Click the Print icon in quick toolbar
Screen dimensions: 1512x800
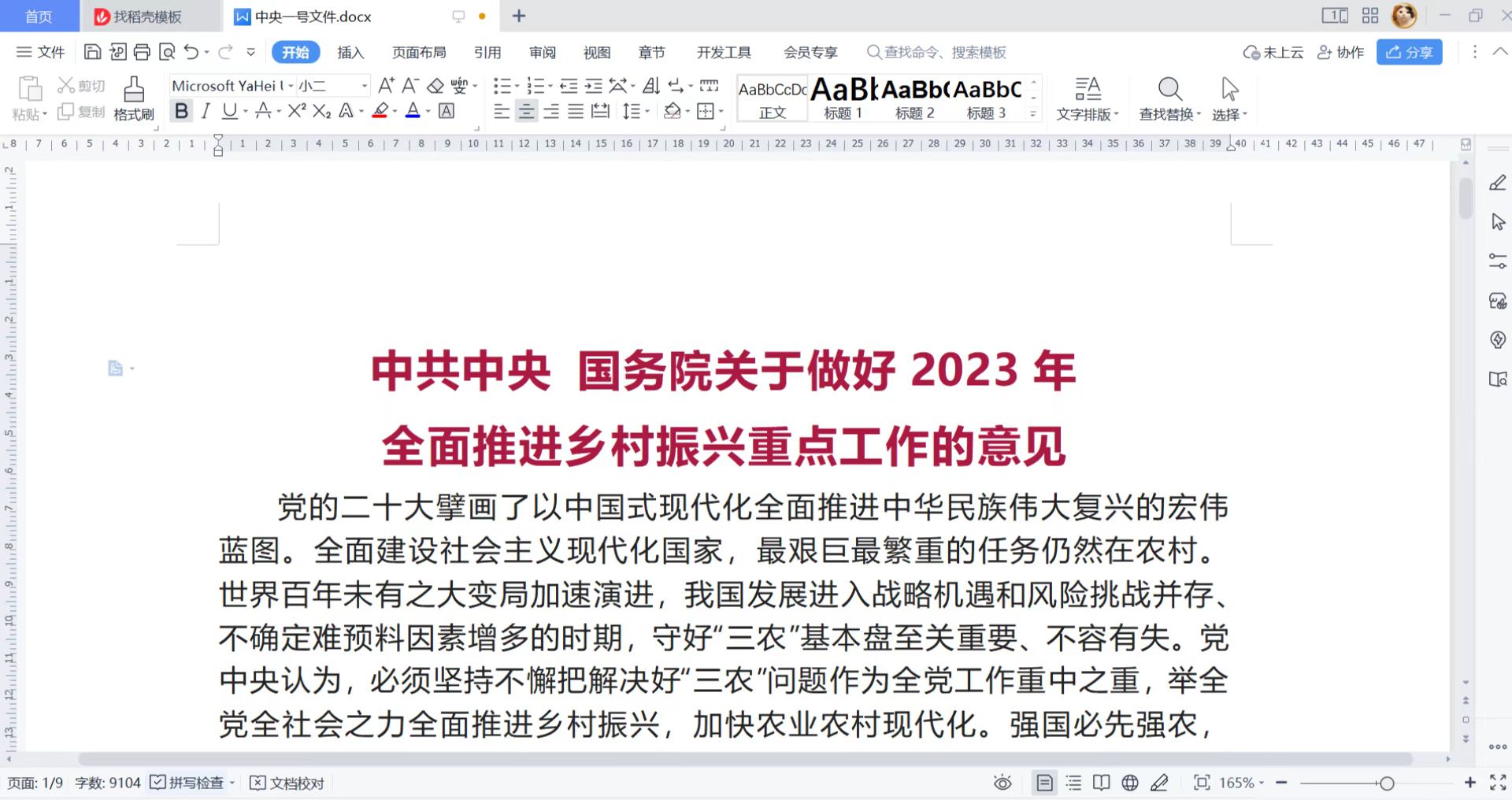(x=142, y=52)
